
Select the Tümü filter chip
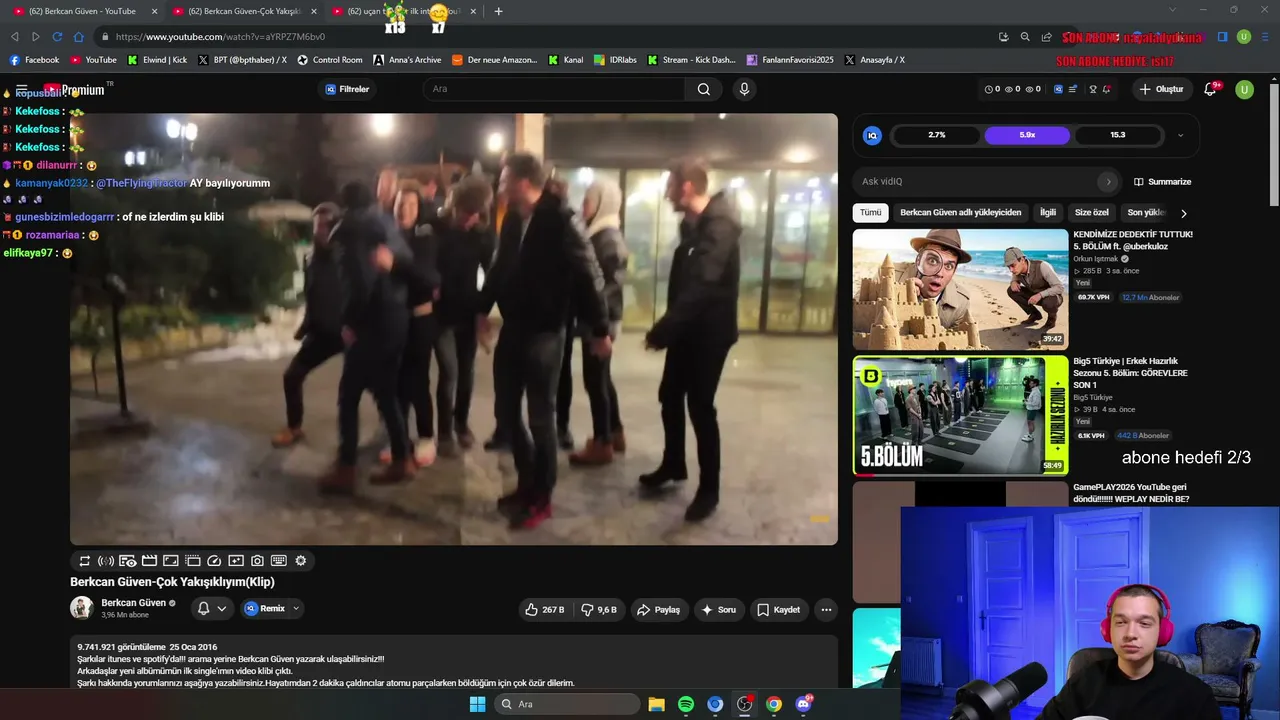coord(871,213)
